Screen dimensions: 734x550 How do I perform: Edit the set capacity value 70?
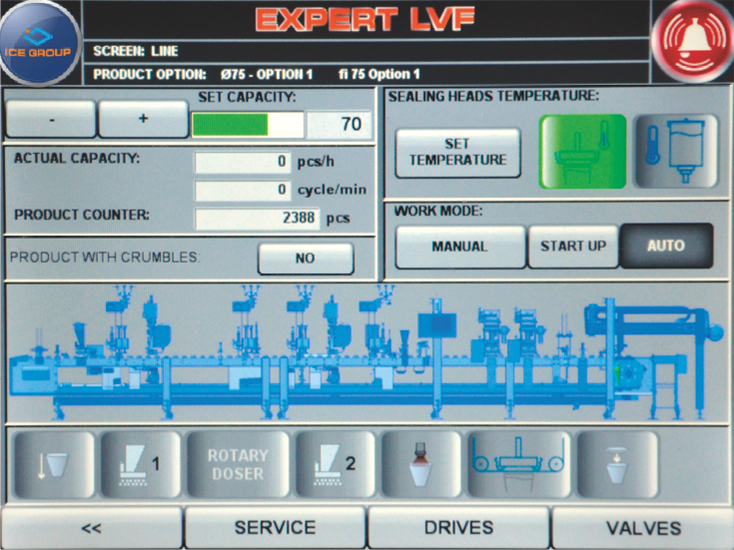pos(339,125)
